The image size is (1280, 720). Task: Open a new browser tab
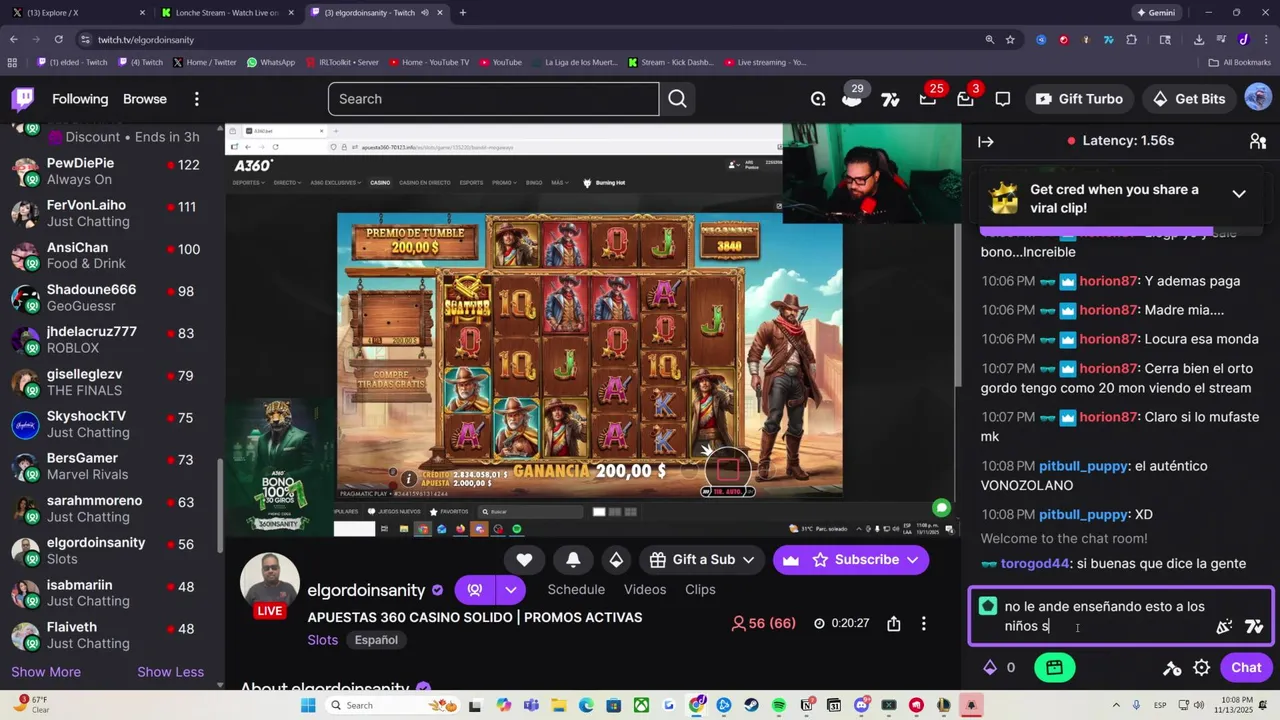pyautogui.click(x=462, y=13)
